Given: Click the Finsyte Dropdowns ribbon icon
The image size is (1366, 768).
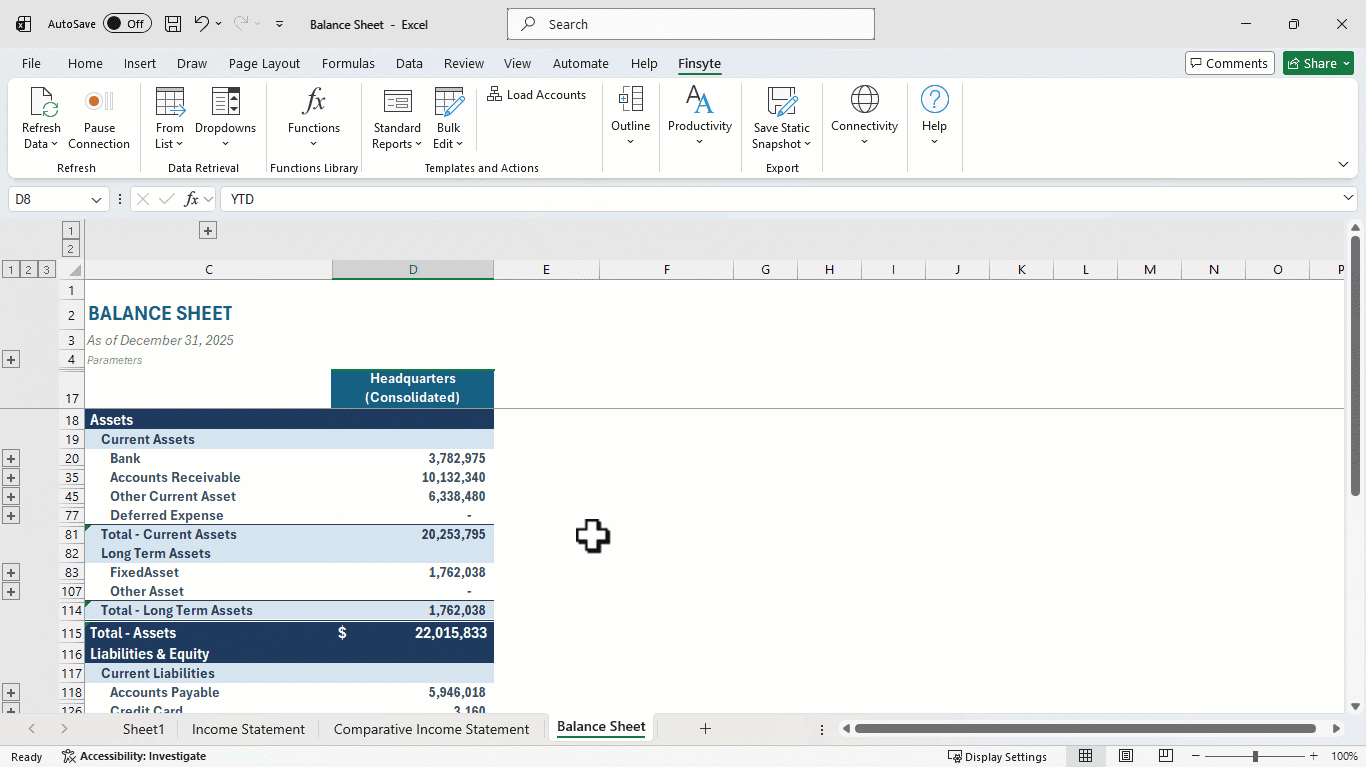Looking at the screenshot, I should pyautogui.click(x=225, y=118).
